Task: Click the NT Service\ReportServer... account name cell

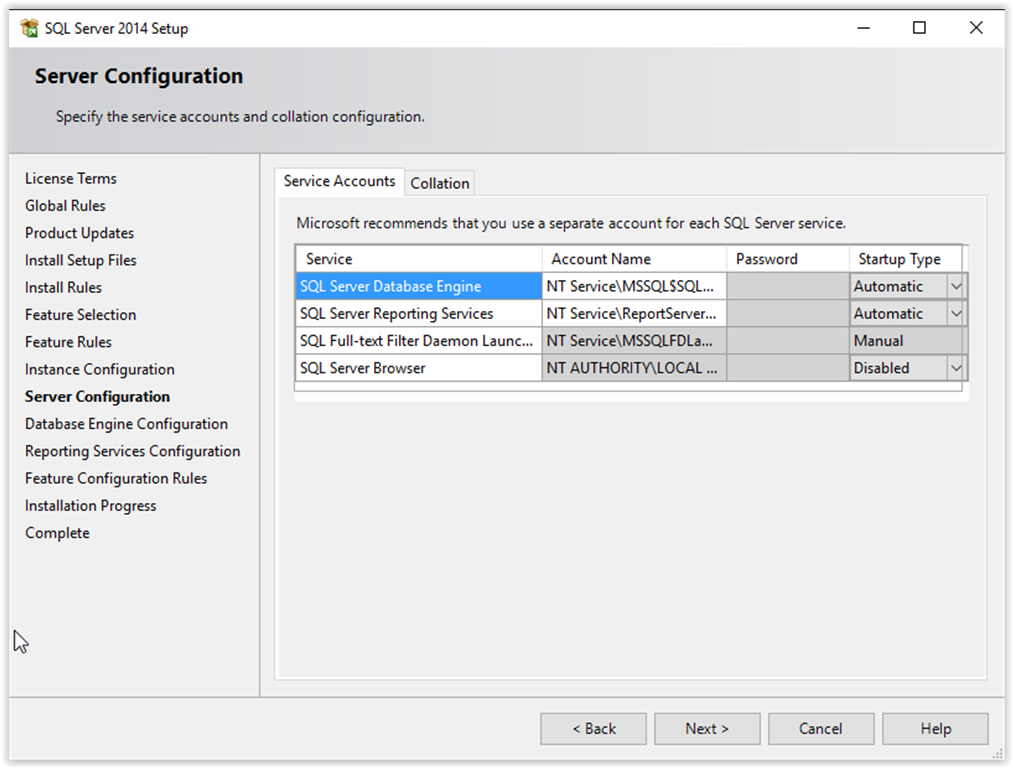Action: [634, 313]
